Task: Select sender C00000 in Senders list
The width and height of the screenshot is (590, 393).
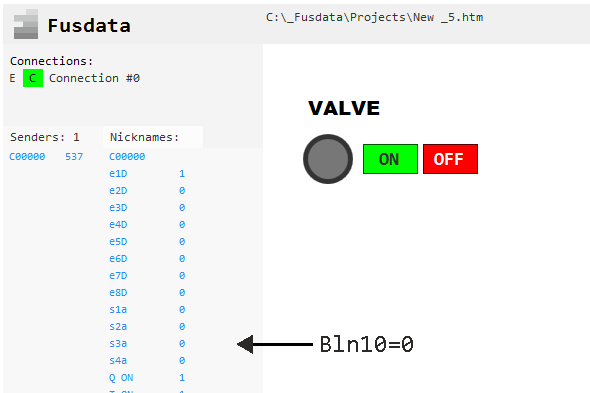Action: [27, 157]
